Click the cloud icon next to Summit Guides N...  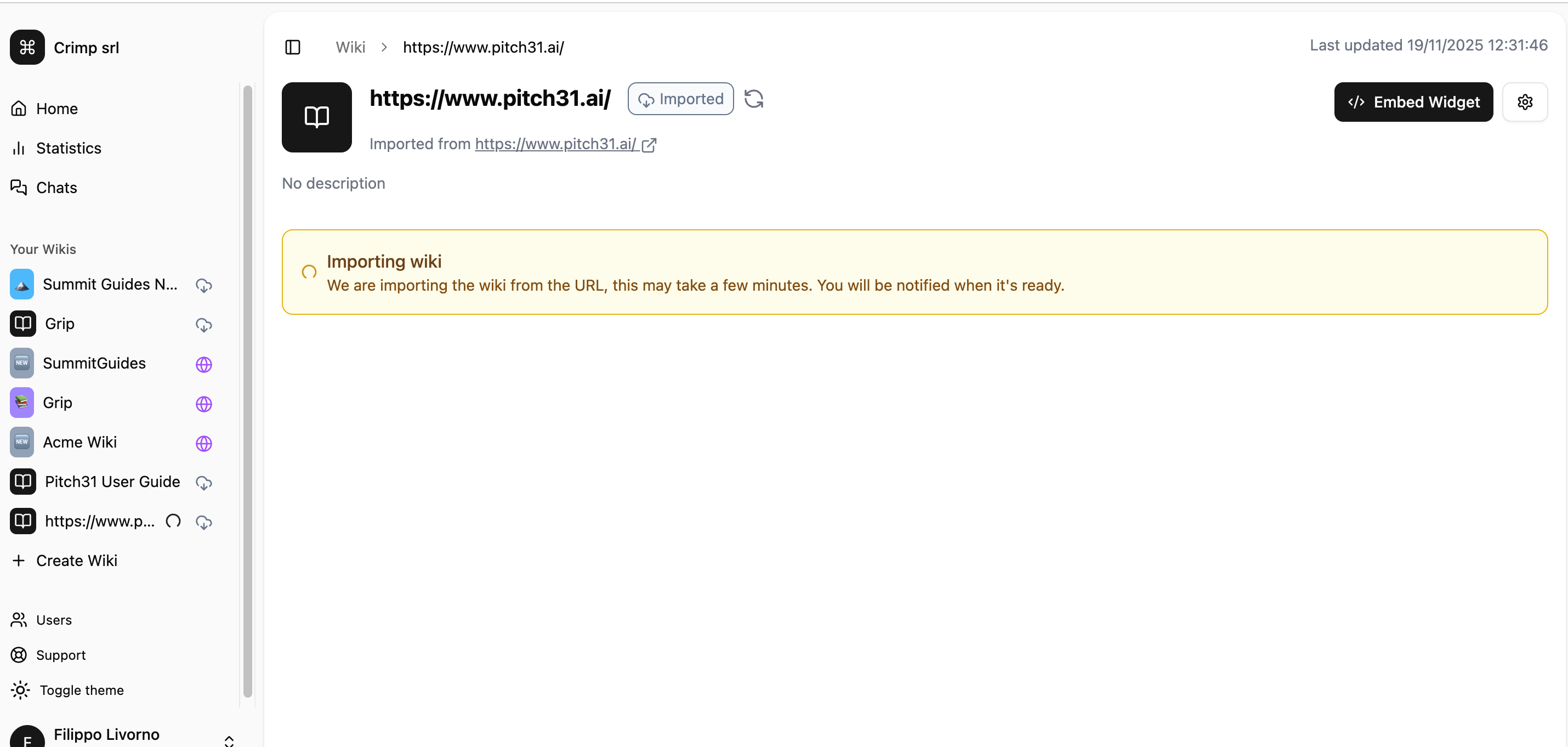pyautogui.click(x=204, y=285)
